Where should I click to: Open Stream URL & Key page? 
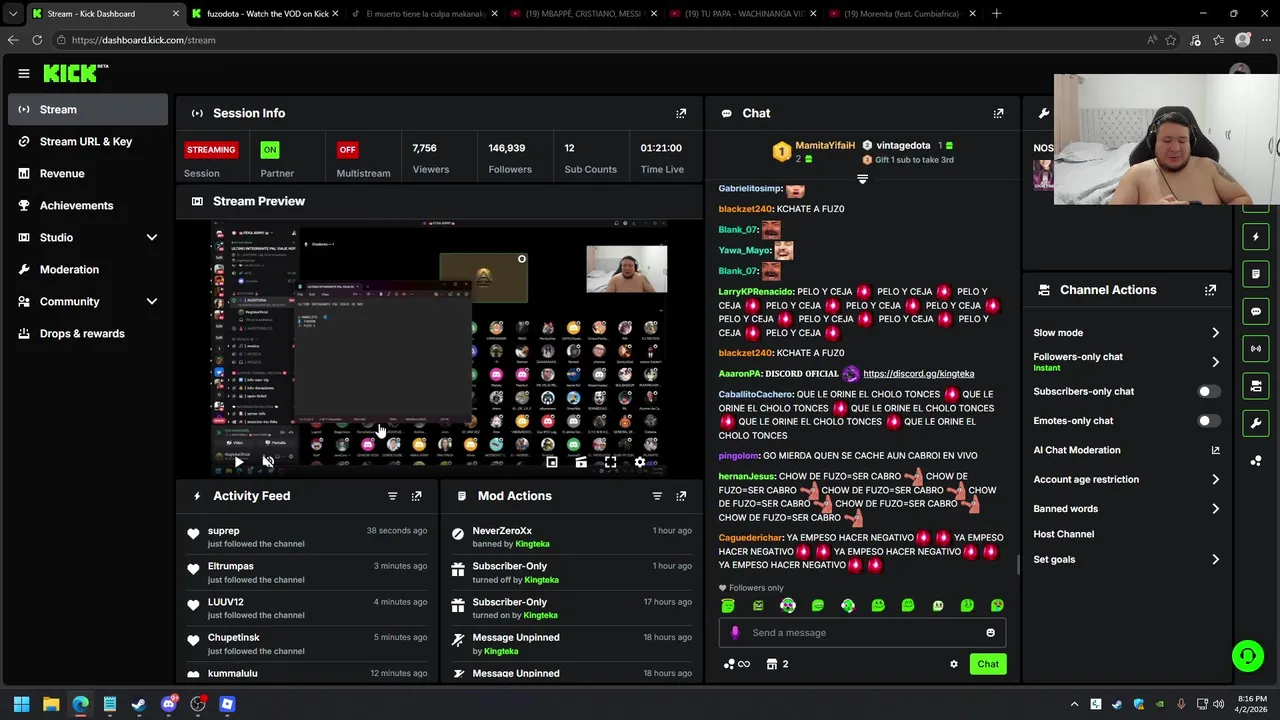pos(88,142)
